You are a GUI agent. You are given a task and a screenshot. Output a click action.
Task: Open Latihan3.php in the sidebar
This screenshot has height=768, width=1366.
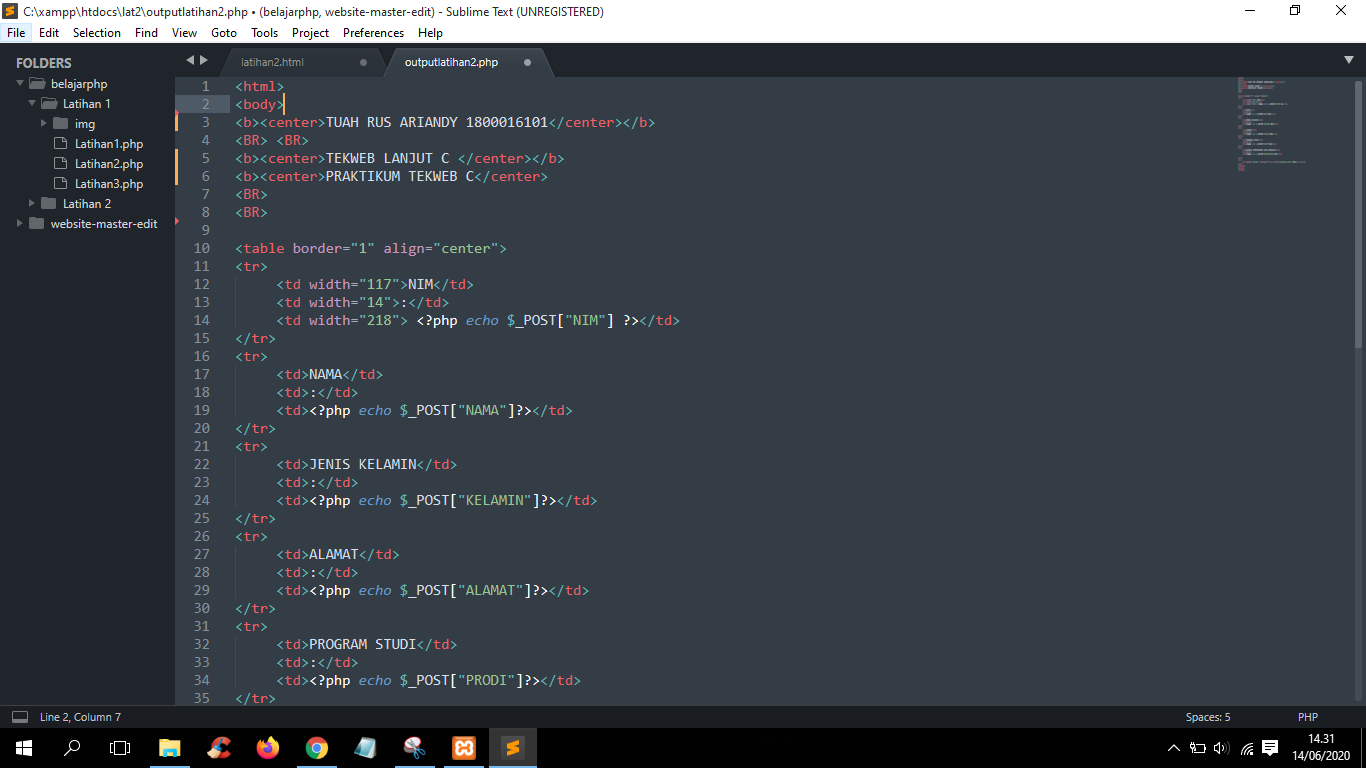click(x=108, y=184)
